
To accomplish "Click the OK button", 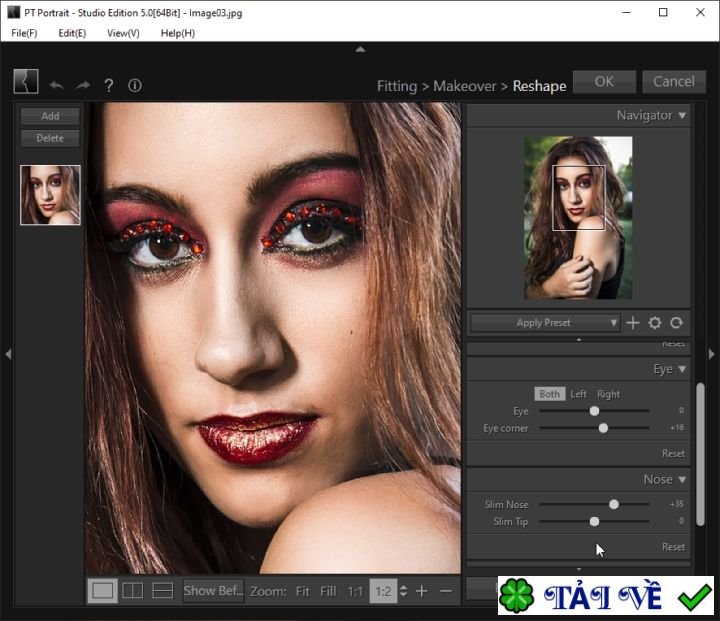I will pos(604,82).
